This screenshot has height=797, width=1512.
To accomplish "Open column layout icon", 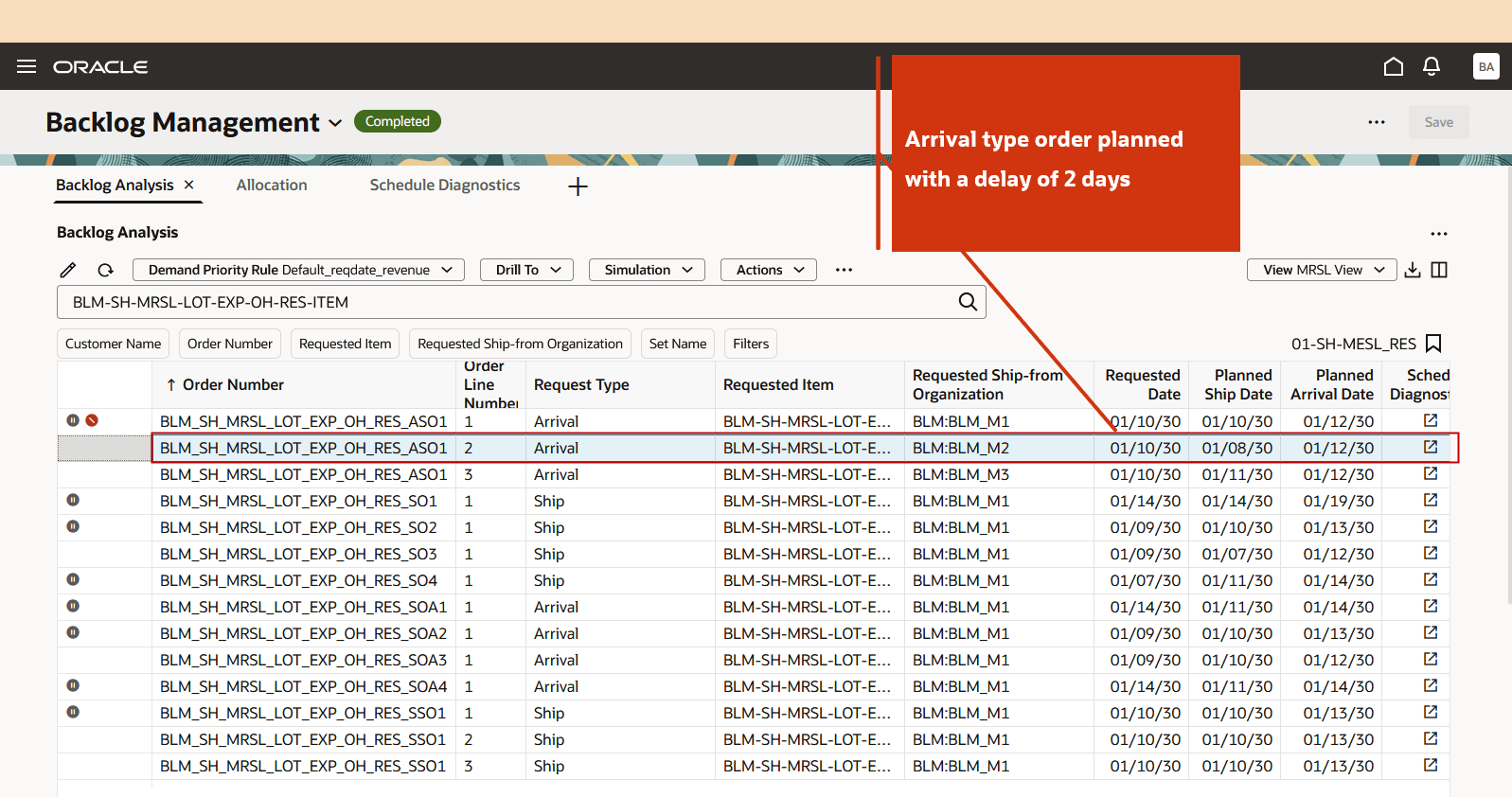I will (1439, 270).
